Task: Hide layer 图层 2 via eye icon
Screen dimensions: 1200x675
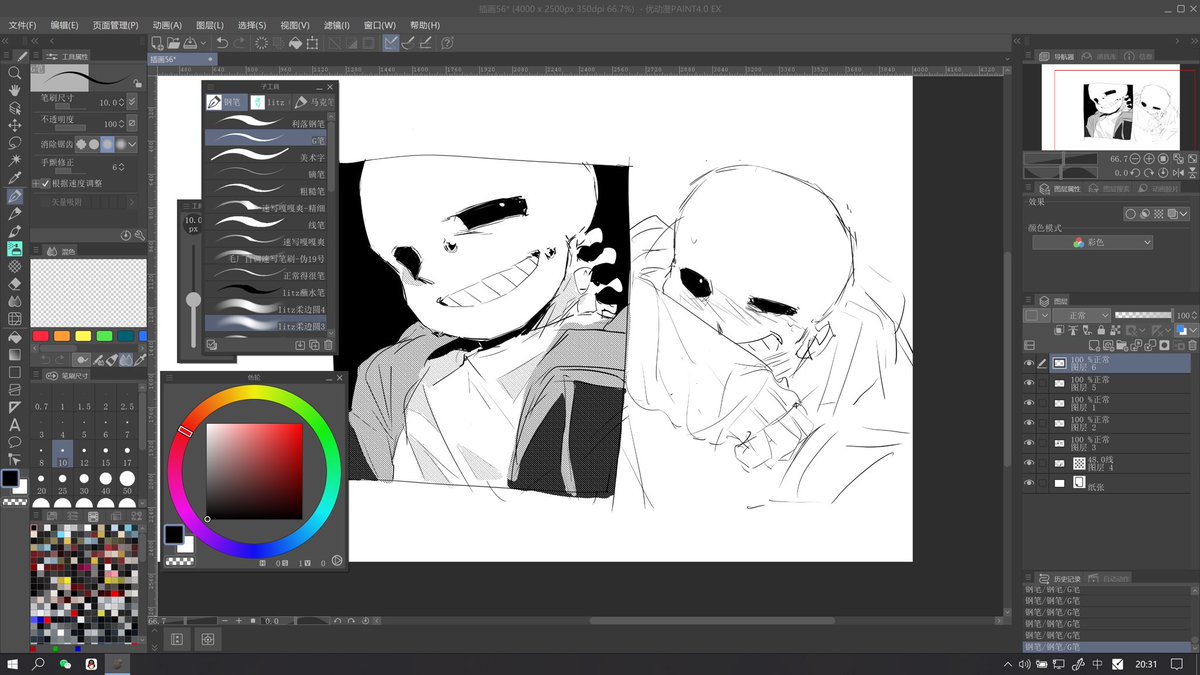Action: pyautogui.click(x=1029, y=423)
